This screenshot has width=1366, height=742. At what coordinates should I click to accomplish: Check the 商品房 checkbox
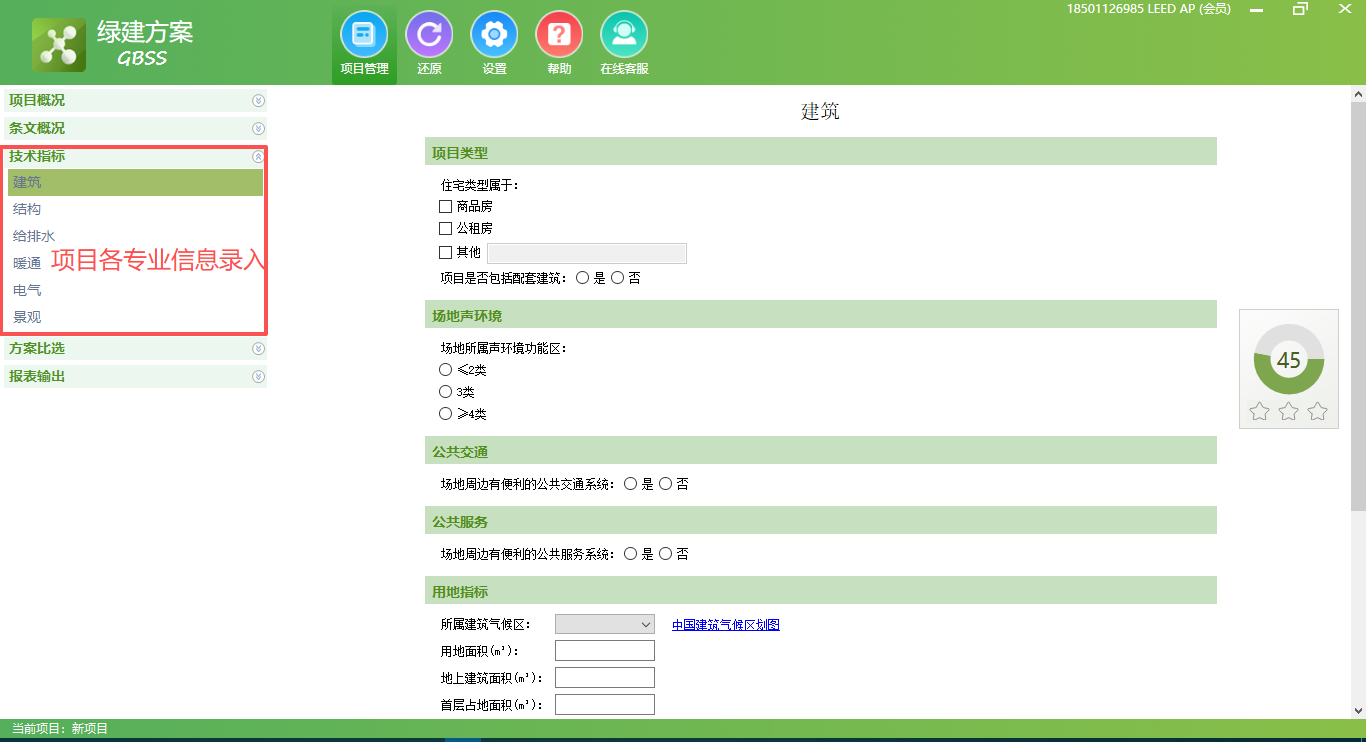tap(445, 205)
